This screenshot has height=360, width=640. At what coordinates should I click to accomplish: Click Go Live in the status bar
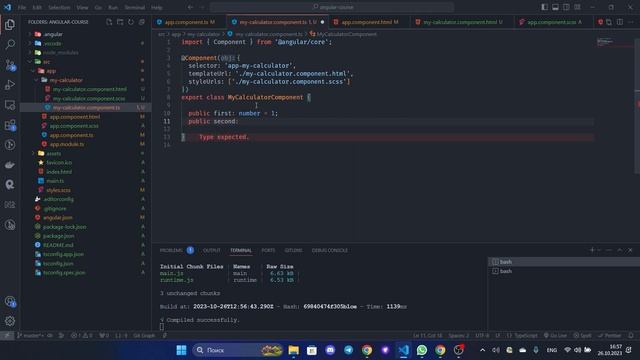coord(555,336)
